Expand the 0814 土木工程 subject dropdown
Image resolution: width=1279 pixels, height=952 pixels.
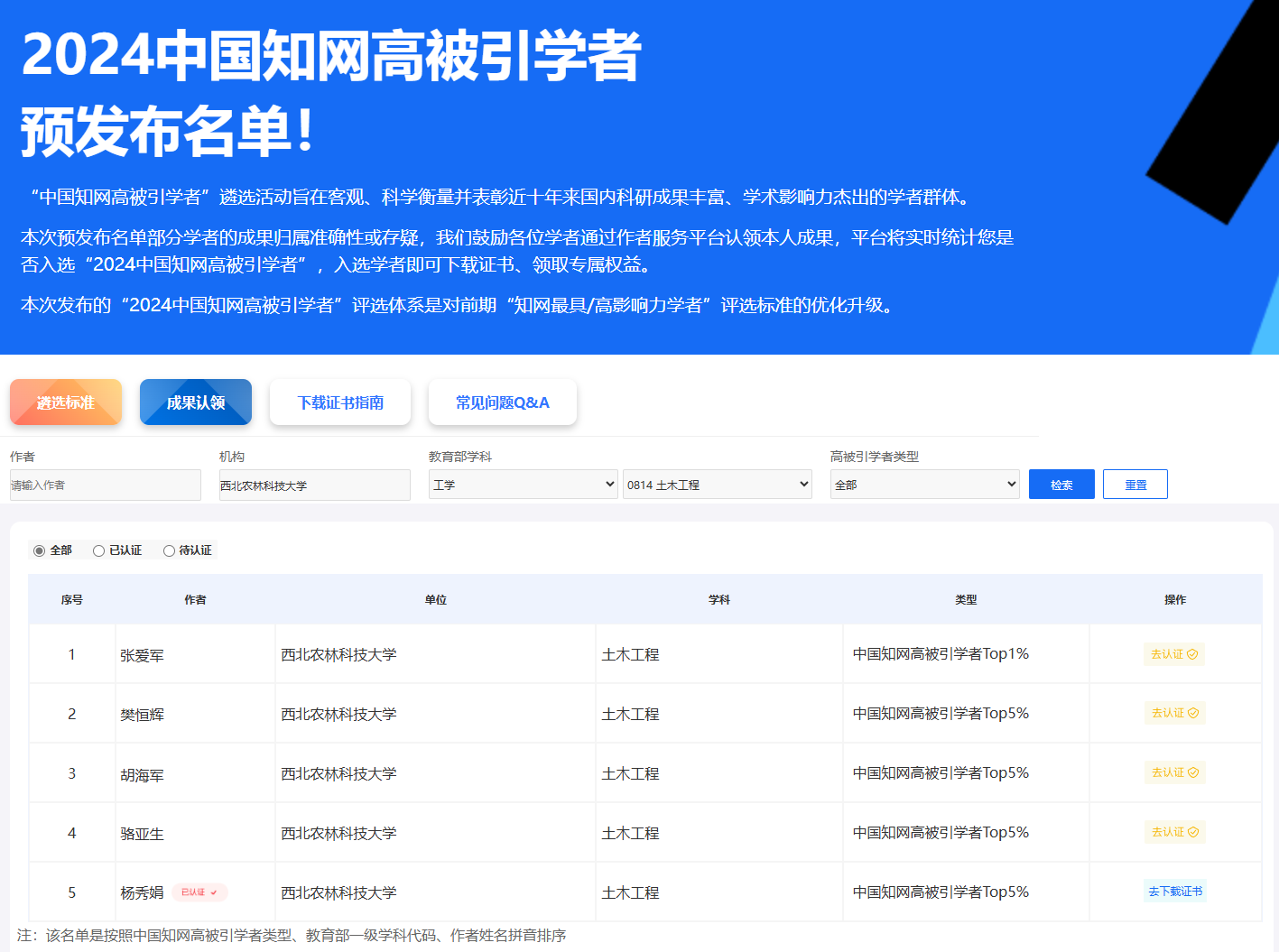(x=717, y=485)
